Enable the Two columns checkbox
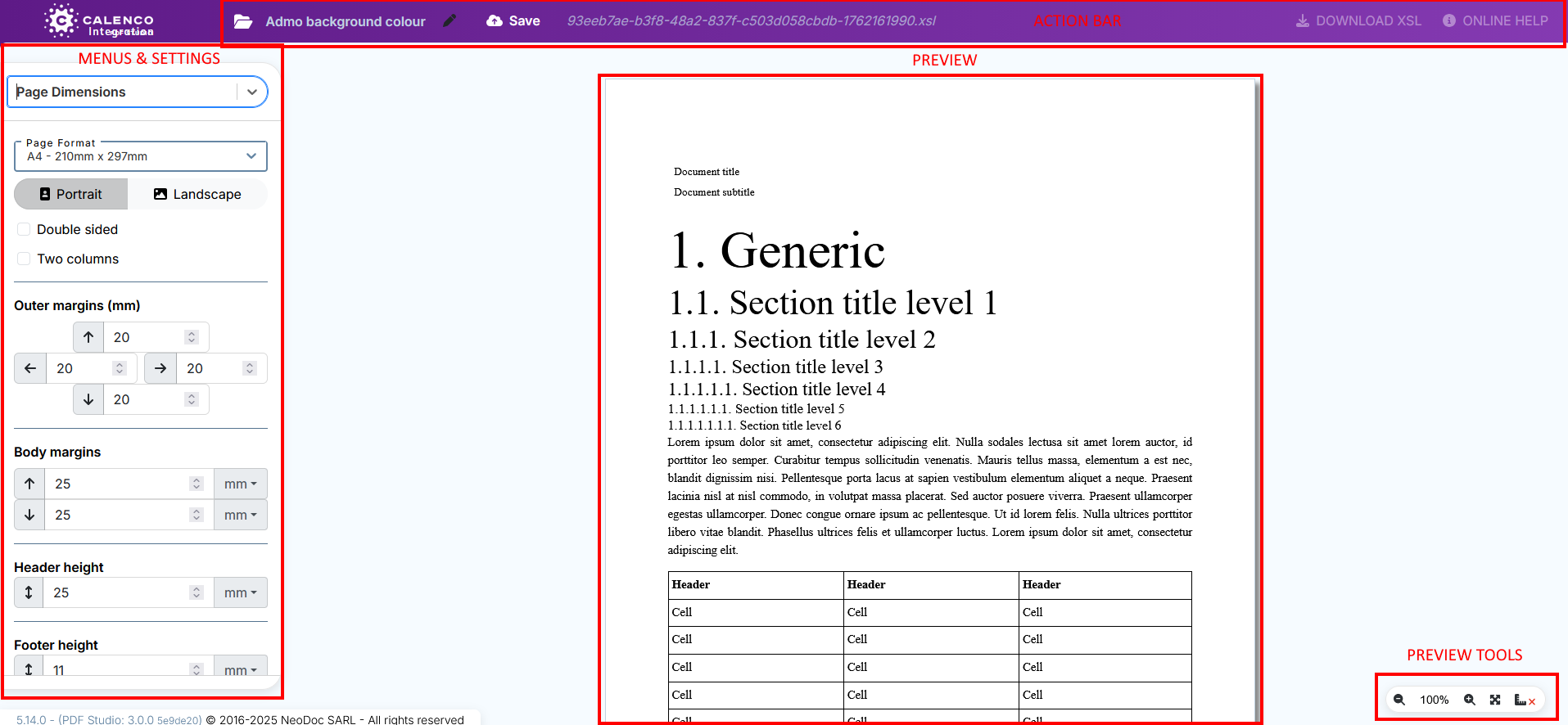 pyautogui.click(x=24, y=259)
